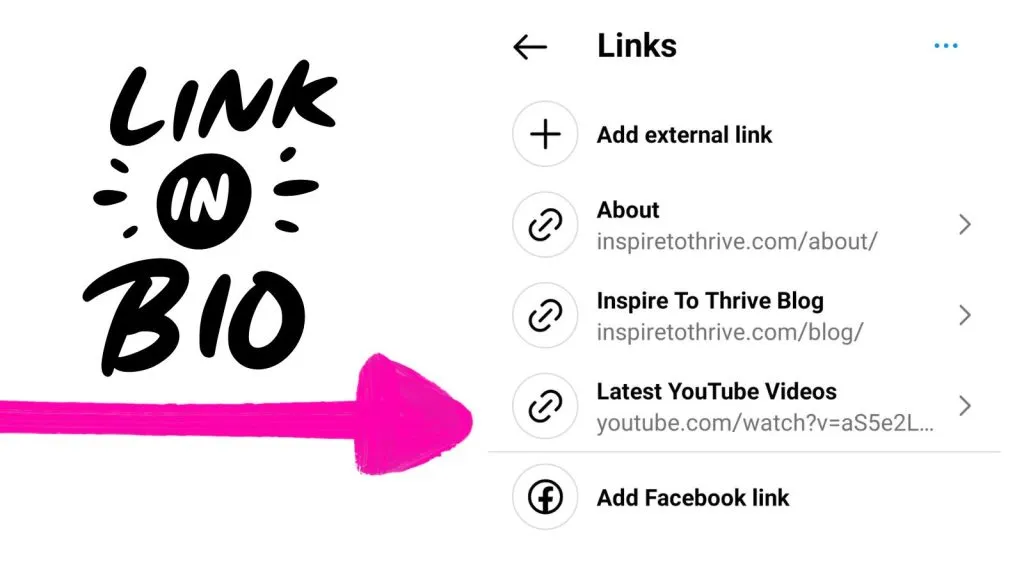Viewport: 1024px width, 576px height.
Task: Click the plus icon to add link
Action: point(545,135)
